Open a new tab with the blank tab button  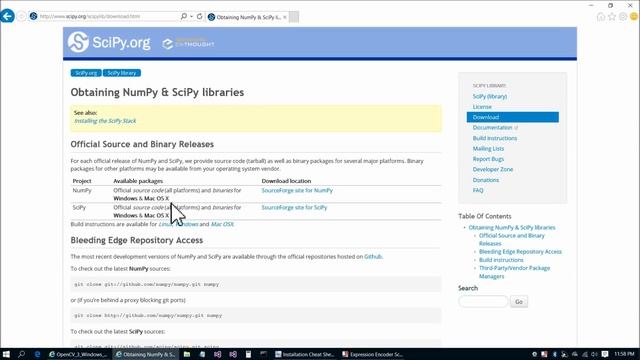(x=294, y=17)
